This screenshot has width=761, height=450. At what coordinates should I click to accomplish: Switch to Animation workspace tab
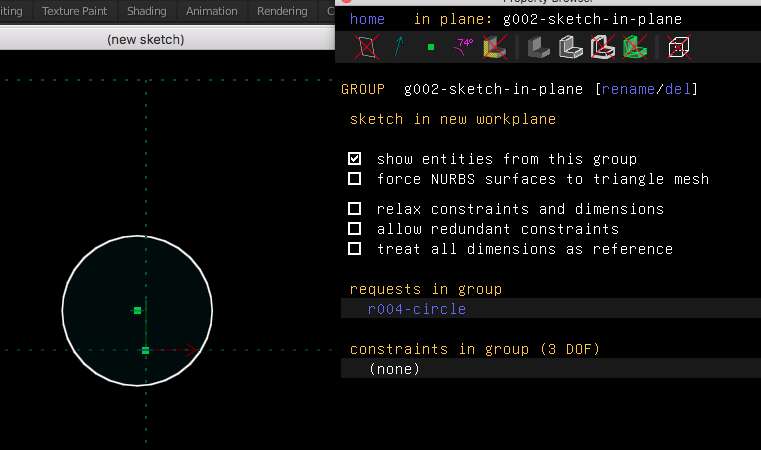tap(212, 11)
